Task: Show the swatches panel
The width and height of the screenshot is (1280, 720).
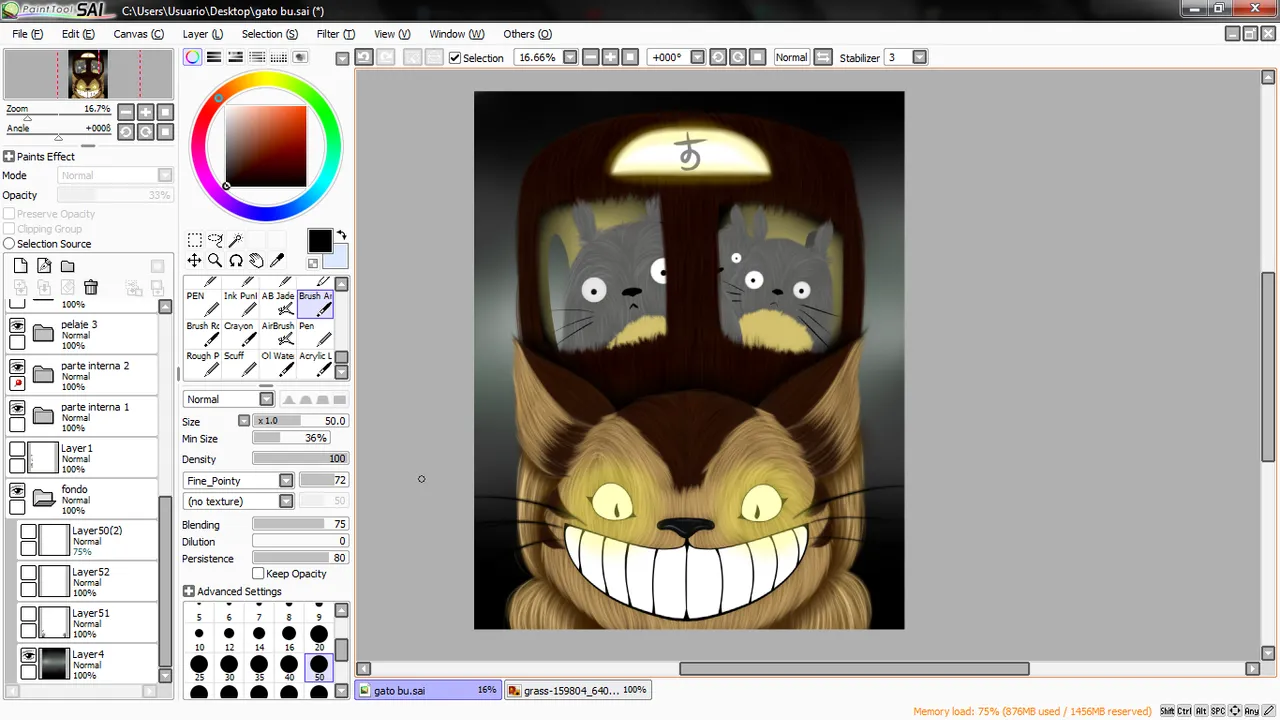Action: 279,57
